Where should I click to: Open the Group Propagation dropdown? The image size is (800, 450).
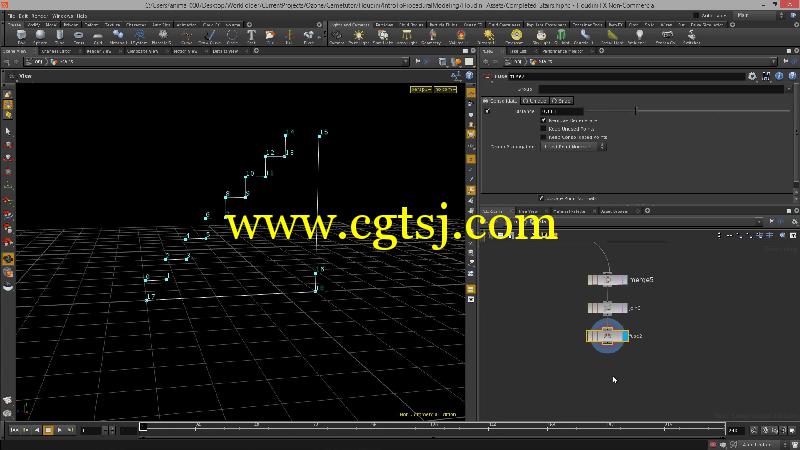click(x=573, y=146)
